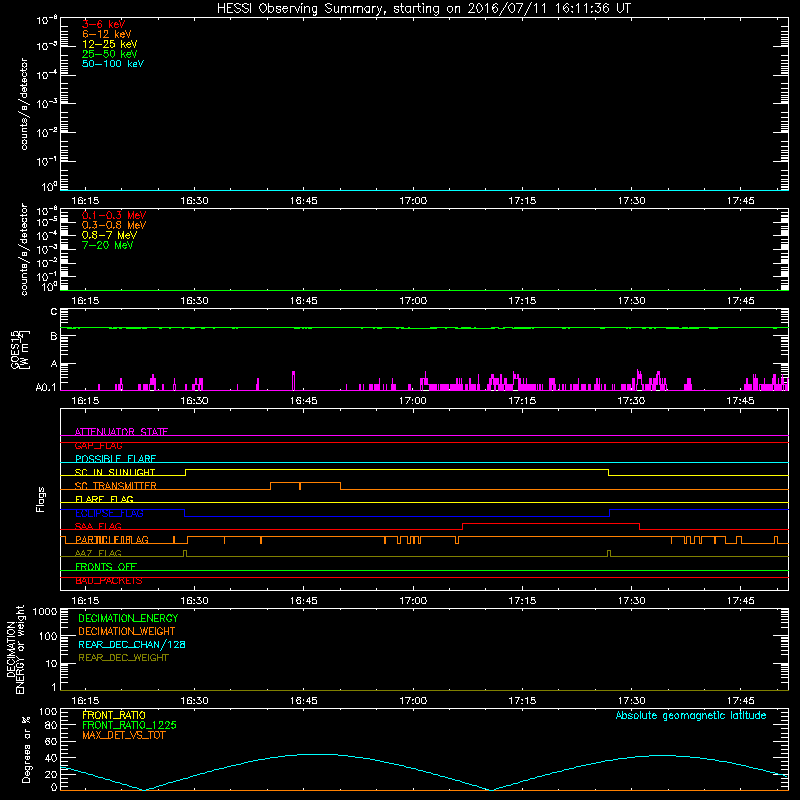Click the SC_TRANSMITTER flag label

pos(115,486)
